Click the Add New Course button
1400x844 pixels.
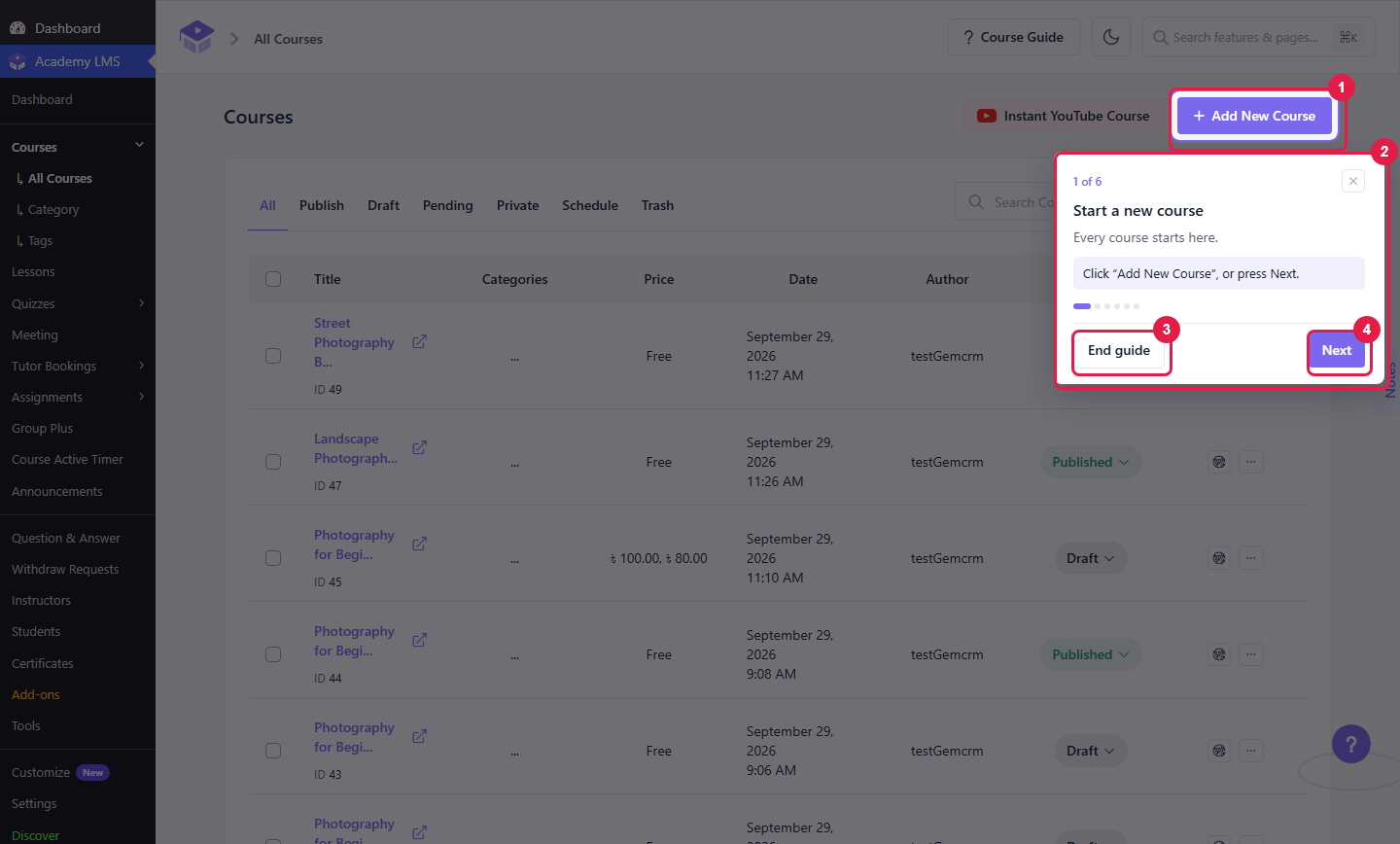tap(1254, 116)
